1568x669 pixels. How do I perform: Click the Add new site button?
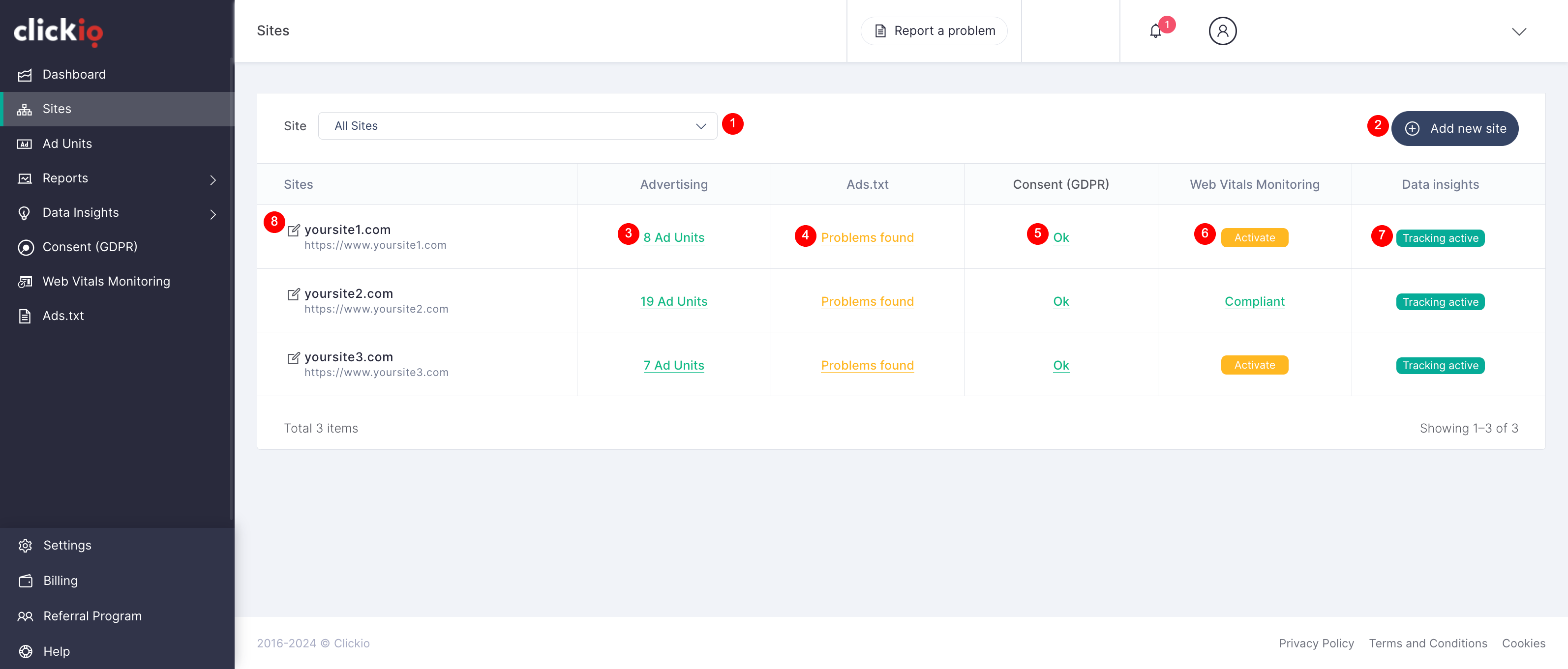click(x=1455, y=128)
